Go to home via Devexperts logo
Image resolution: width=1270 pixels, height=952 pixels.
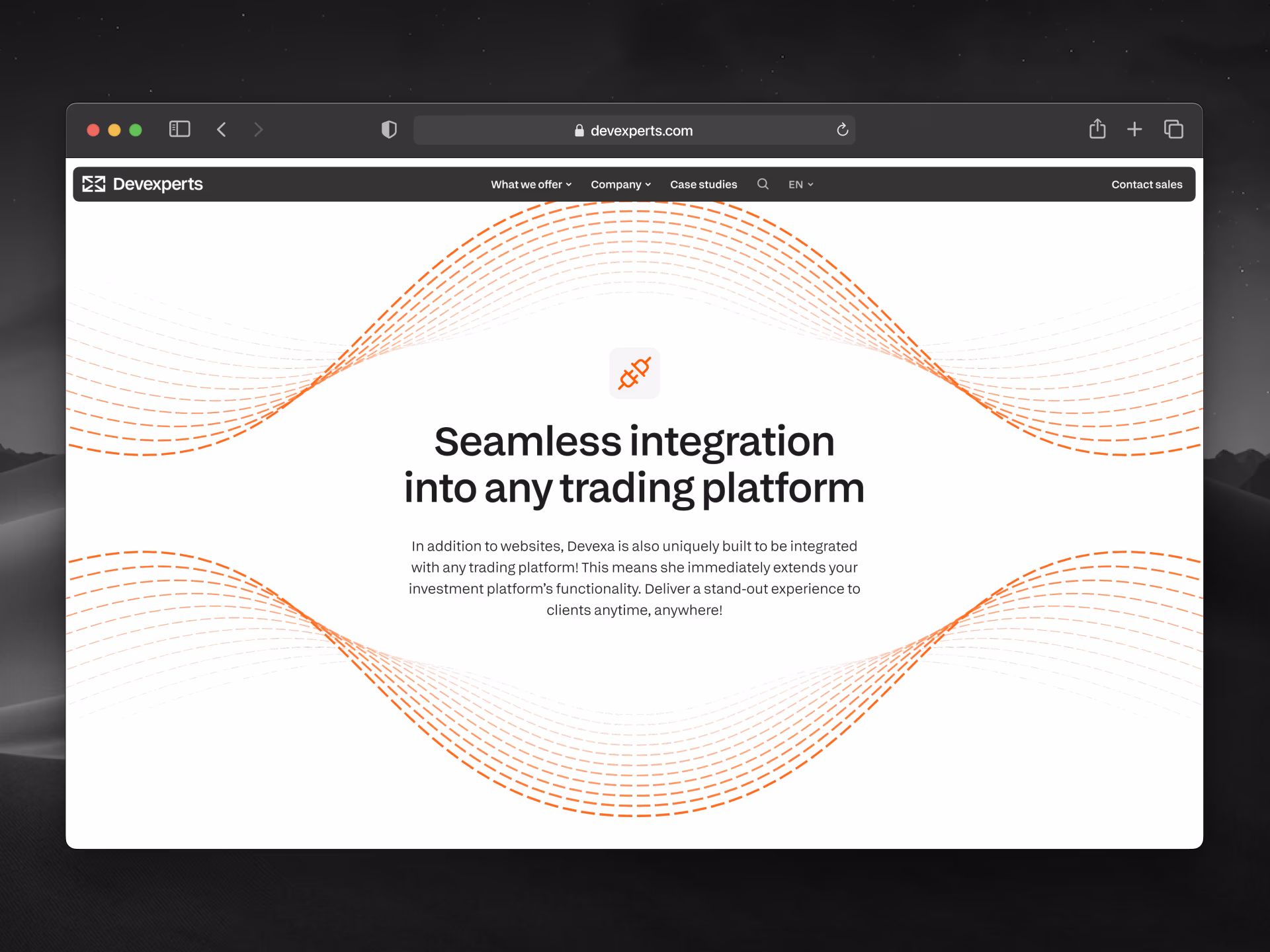[142, 184]
